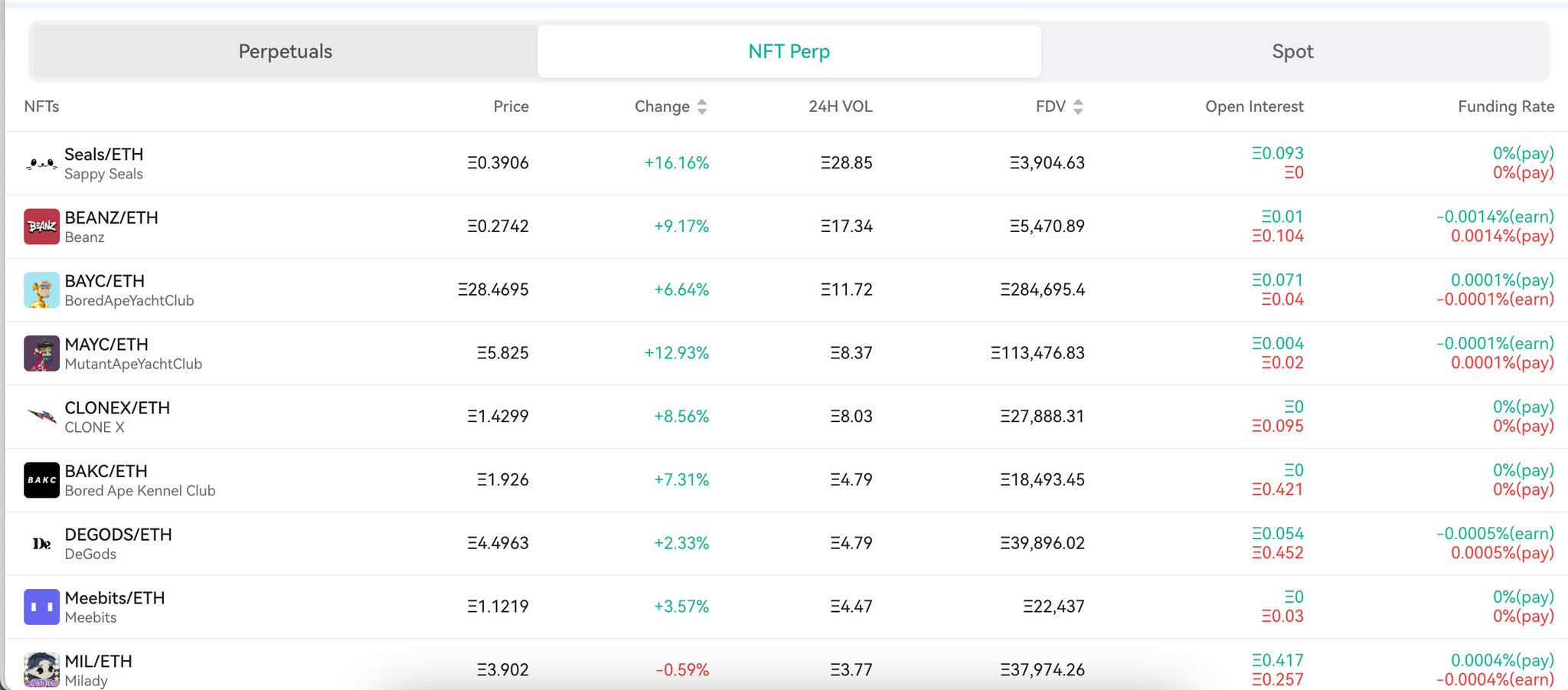The height and width of the screenshot is (690, 1568).
Task: Click the Meebits FDV Ξ22,437
Action: pyautogui.click(x=1053, y=607)
